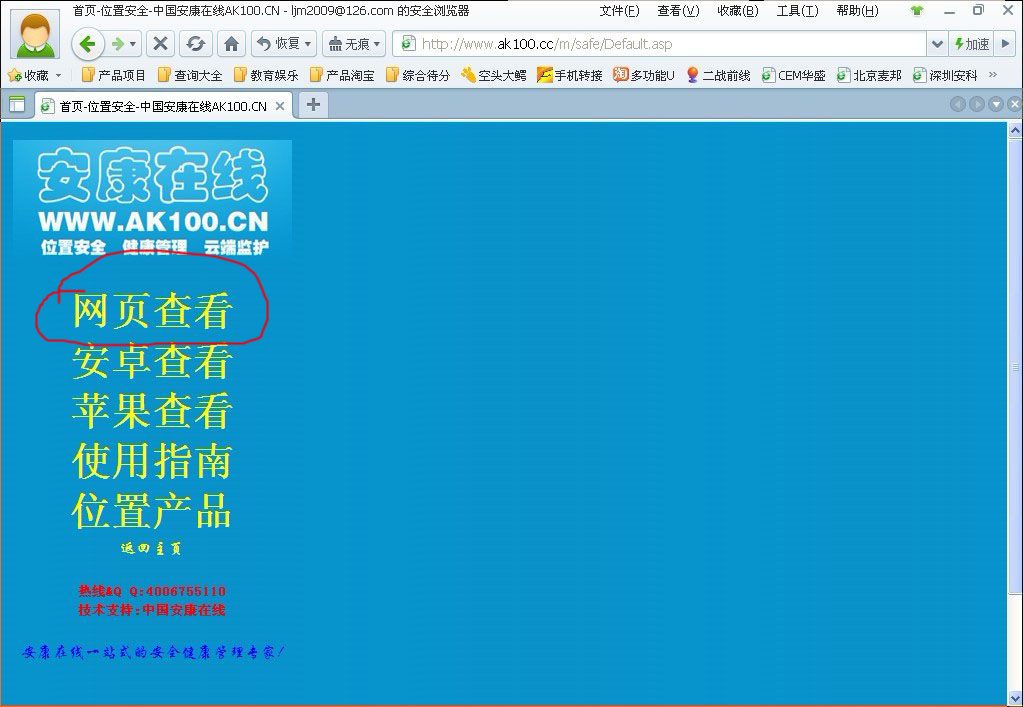
Task: Open the 深圳安科 bookmark
Action: pos(945,76)
